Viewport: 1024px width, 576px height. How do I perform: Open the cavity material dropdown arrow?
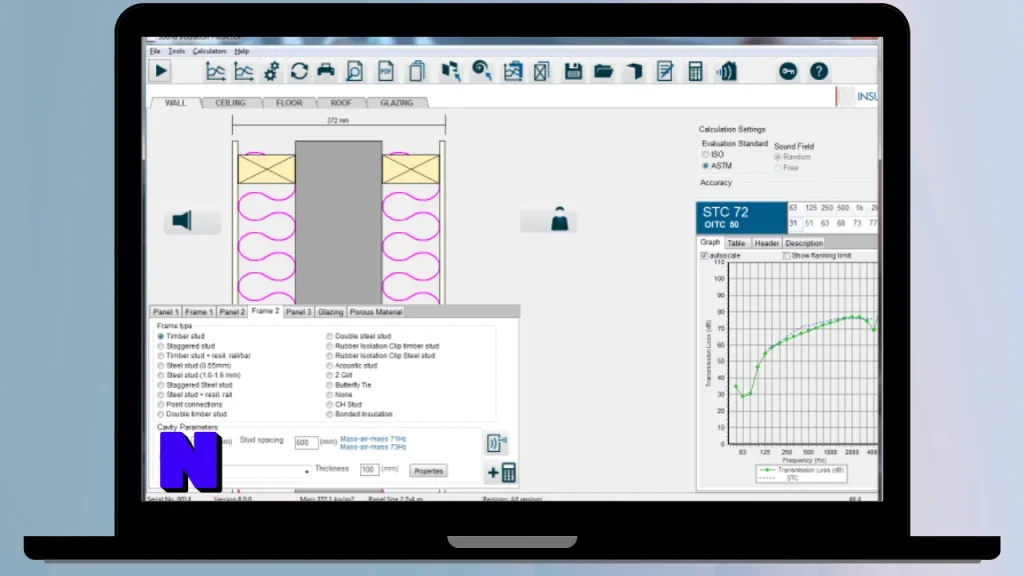point(306,472)
